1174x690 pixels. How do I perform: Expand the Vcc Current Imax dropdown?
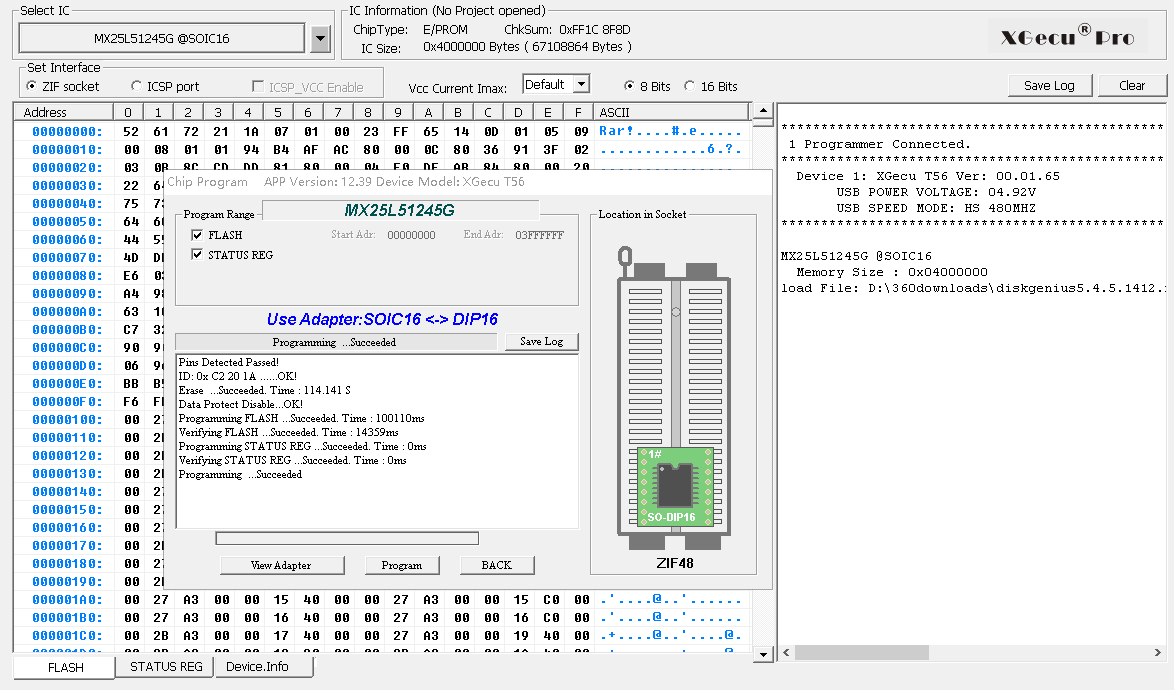(580, 85)
